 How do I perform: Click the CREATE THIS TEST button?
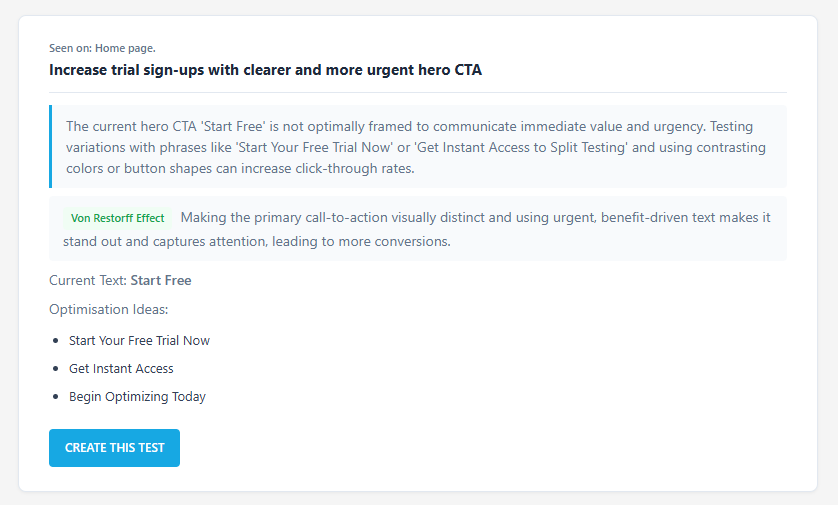point(114,448)
